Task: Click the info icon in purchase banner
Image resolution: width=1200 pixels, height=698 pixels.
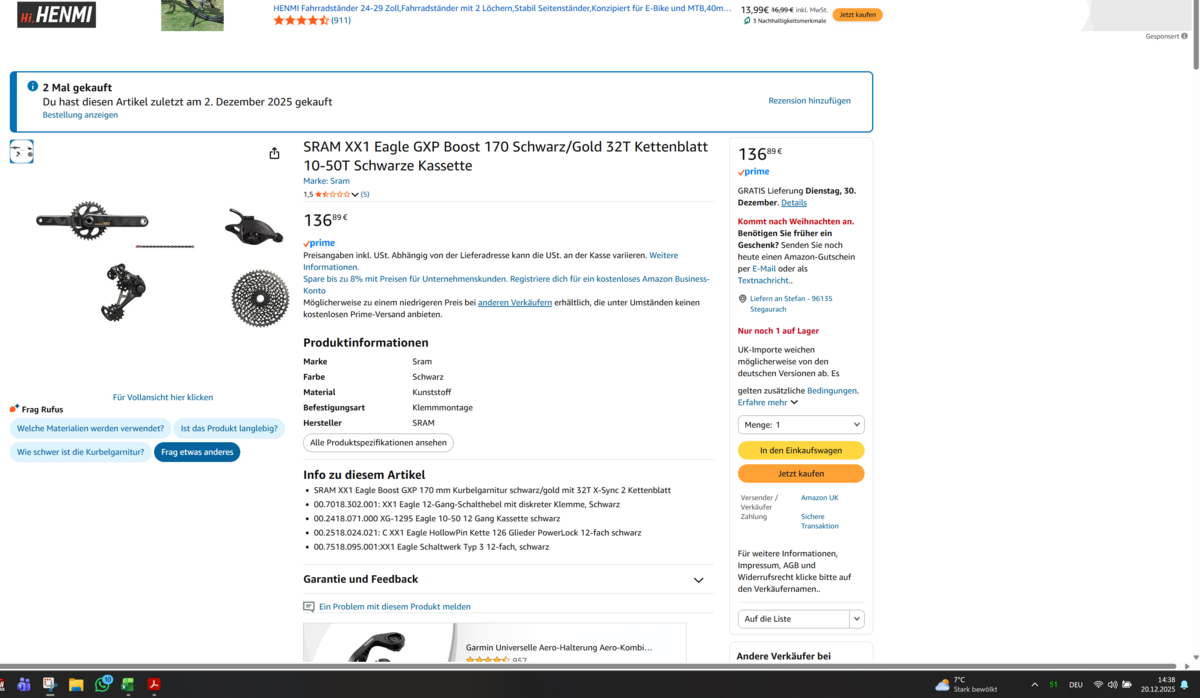Action: click(x=32, y=87)
